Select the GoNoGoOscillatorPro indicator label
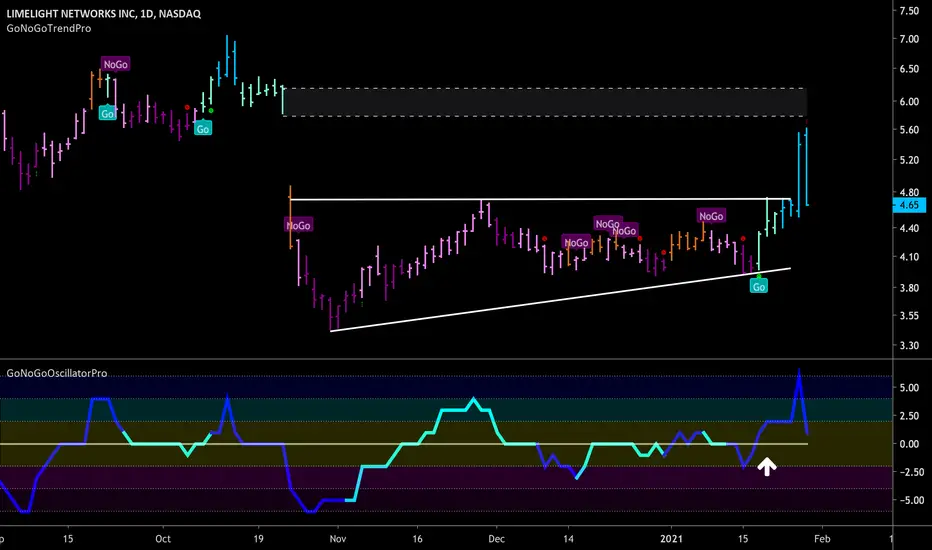The height and width of the screenshot is (550, 932). [x=57, y=373]
